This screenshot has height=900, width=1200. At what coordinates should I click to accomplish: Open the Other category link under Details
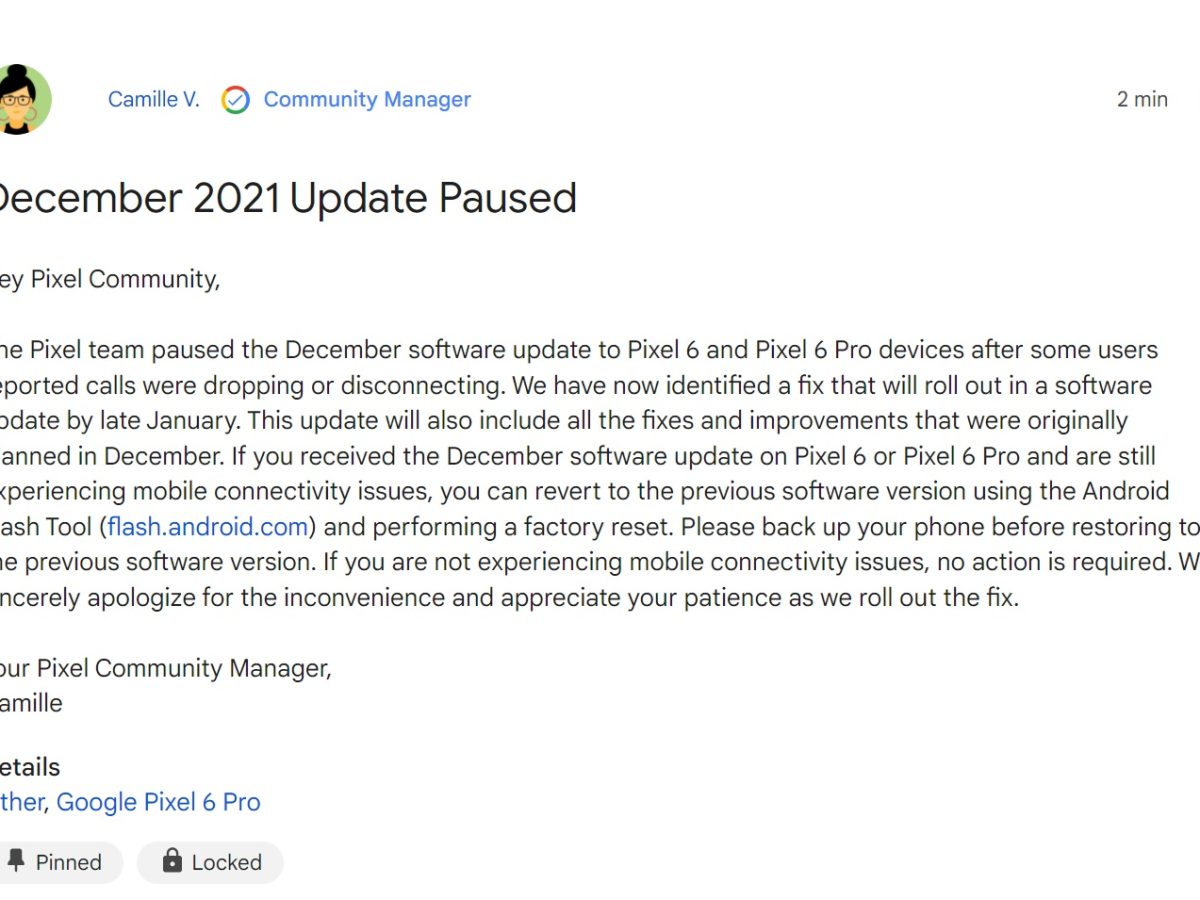coord(21,802)
